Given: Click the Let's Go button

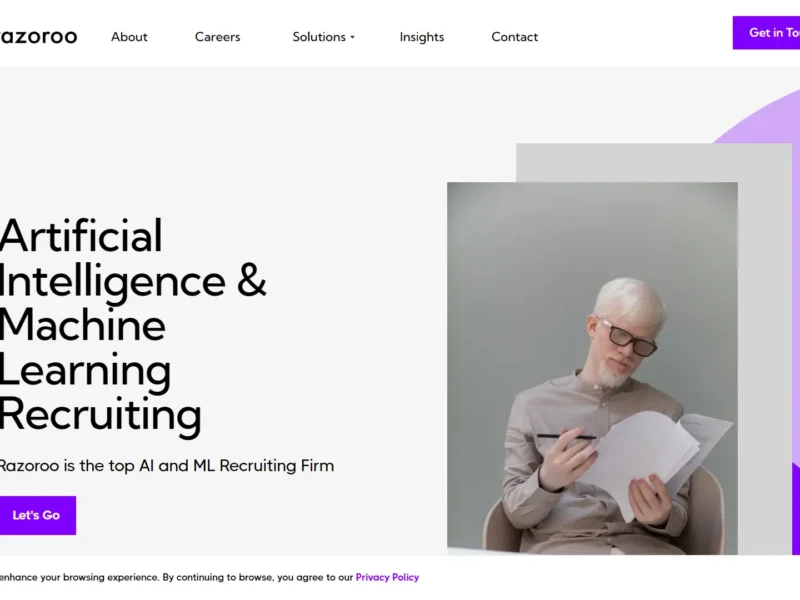Looking at the screenshot, I should point(37,515).
